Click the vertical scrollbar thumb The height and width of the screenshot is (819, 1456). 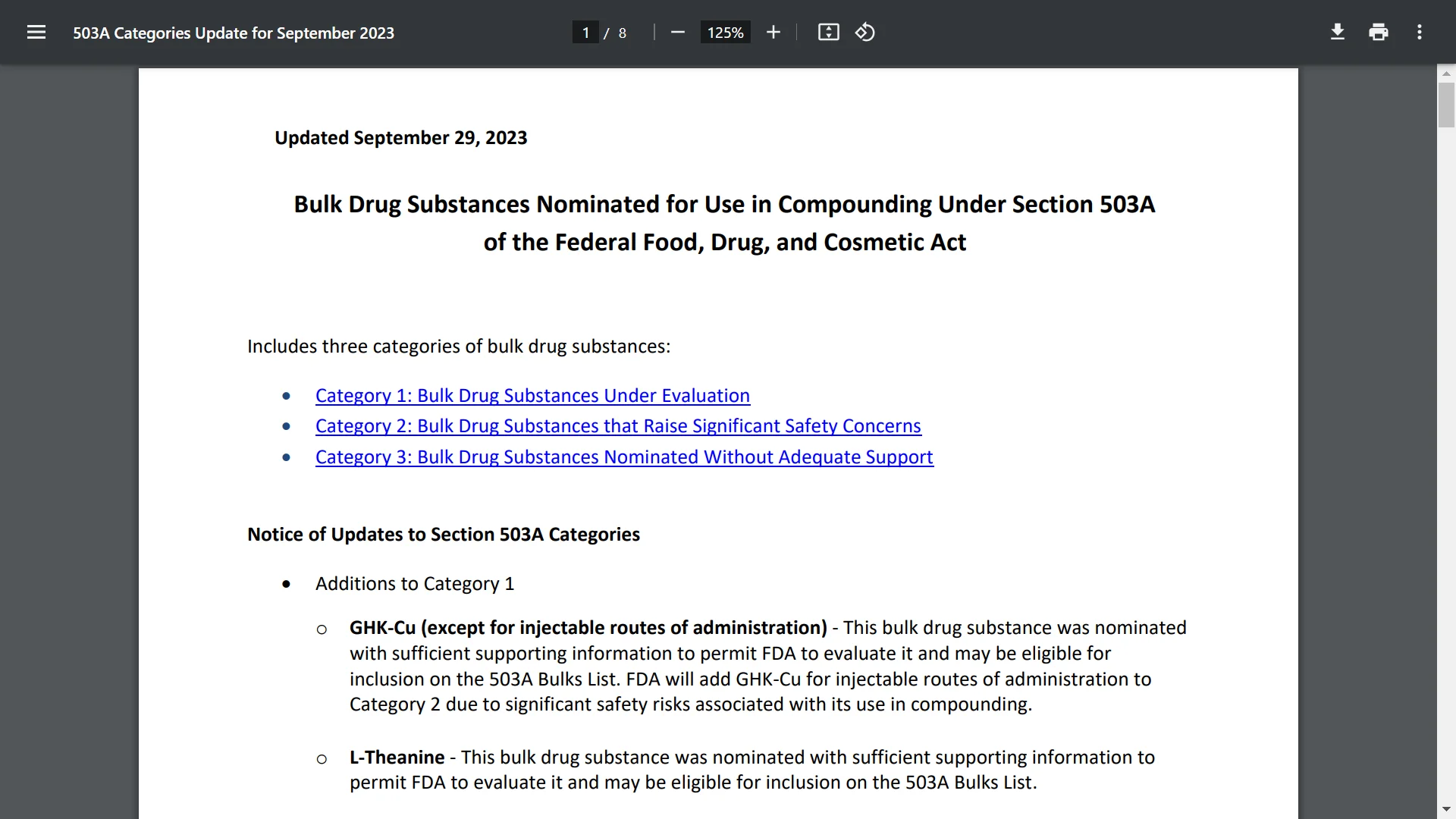coord(1446,105)
